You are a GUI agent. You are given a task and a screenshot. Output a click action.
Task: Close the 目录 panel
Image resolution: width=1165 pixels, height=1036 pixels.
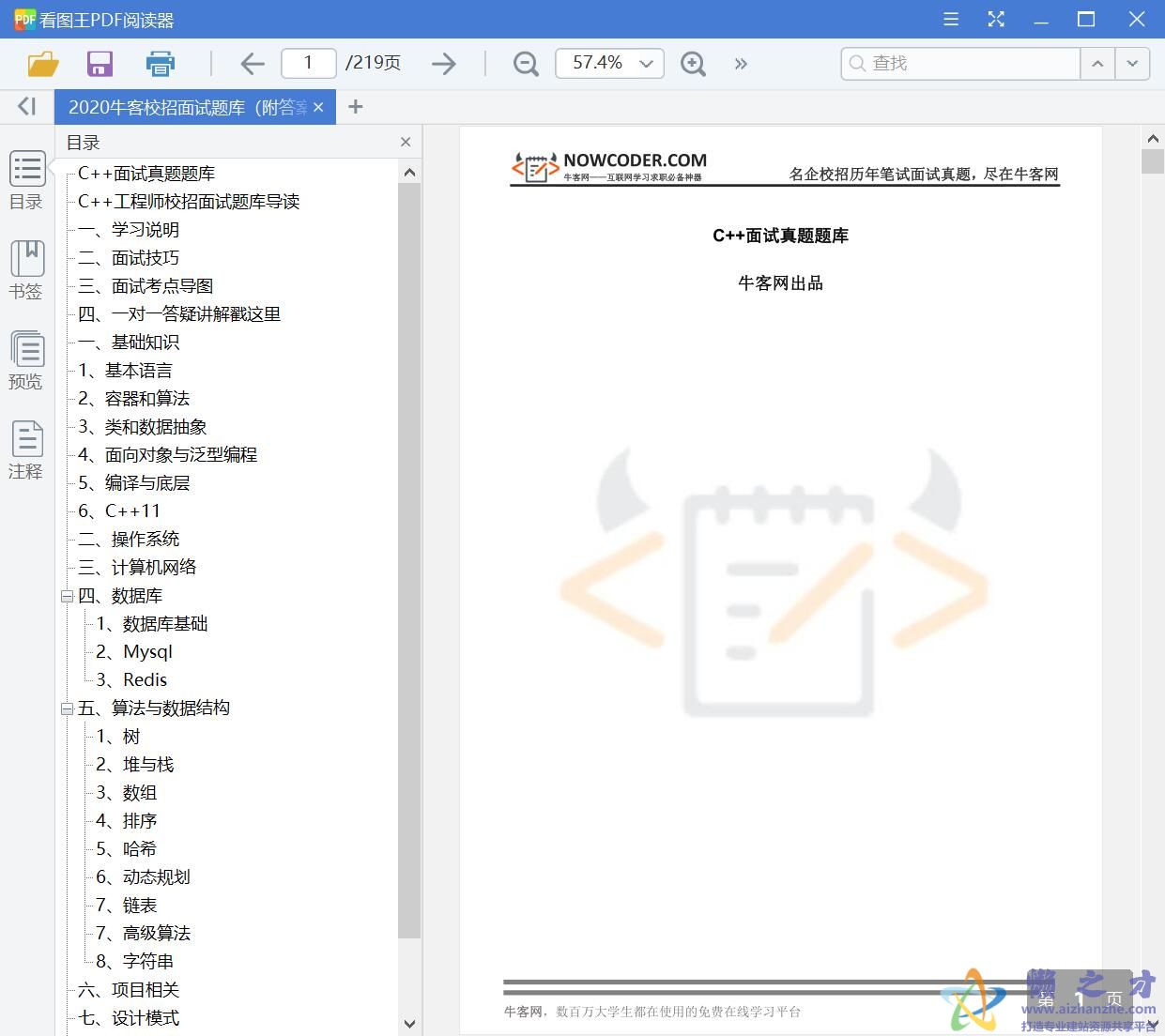click(406, 142)
